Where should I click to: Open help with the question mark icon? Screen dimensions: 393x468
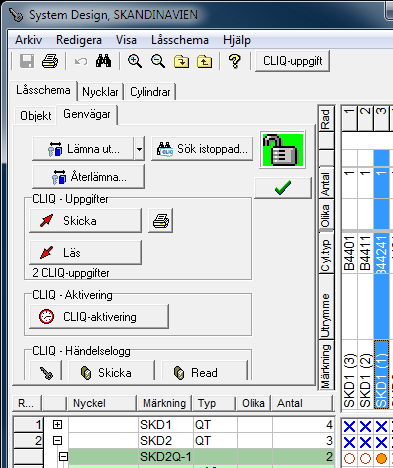(x=235, y=61)
